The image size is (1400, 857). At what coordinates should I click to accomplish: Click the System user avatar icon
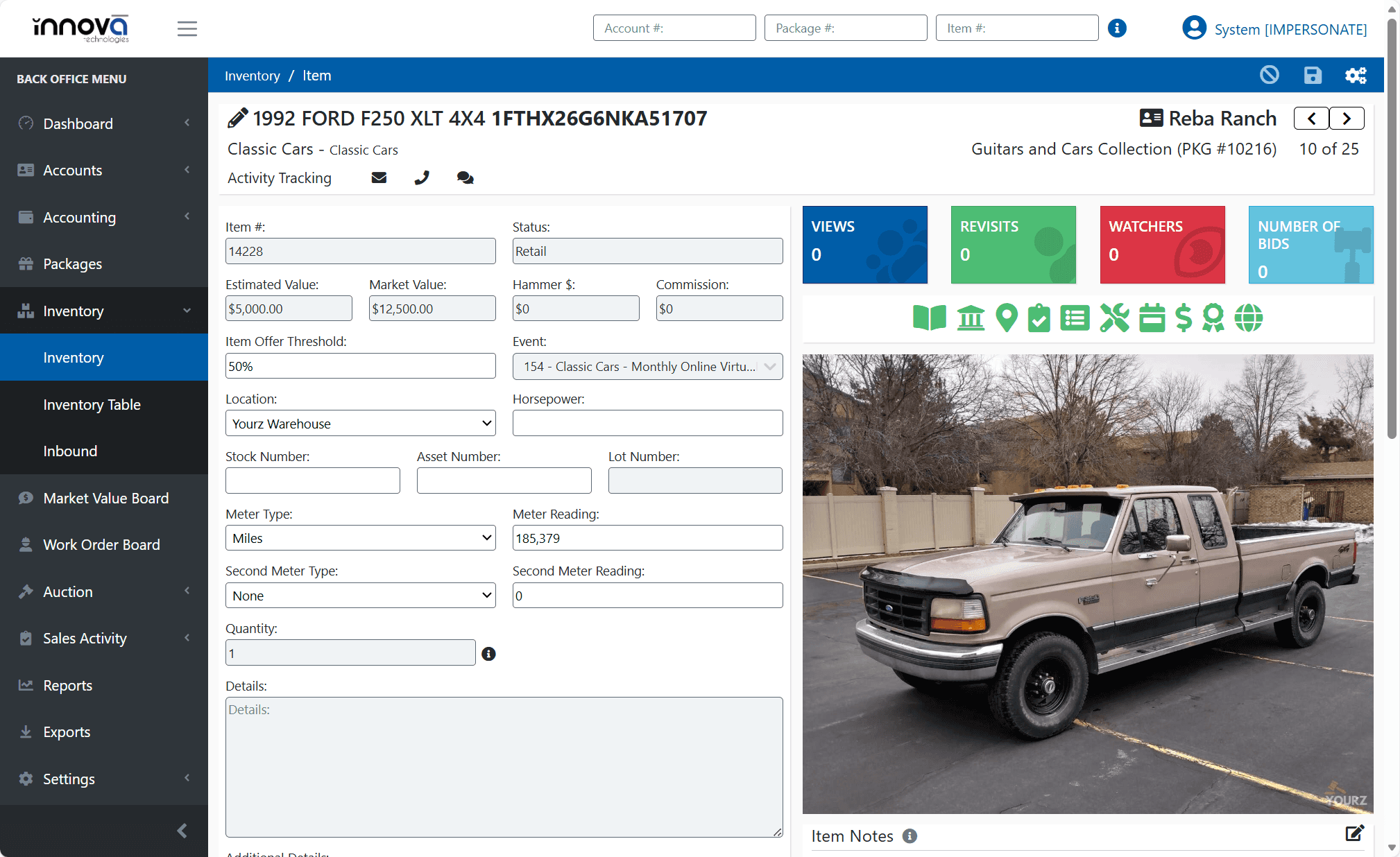pos(1194,28)
